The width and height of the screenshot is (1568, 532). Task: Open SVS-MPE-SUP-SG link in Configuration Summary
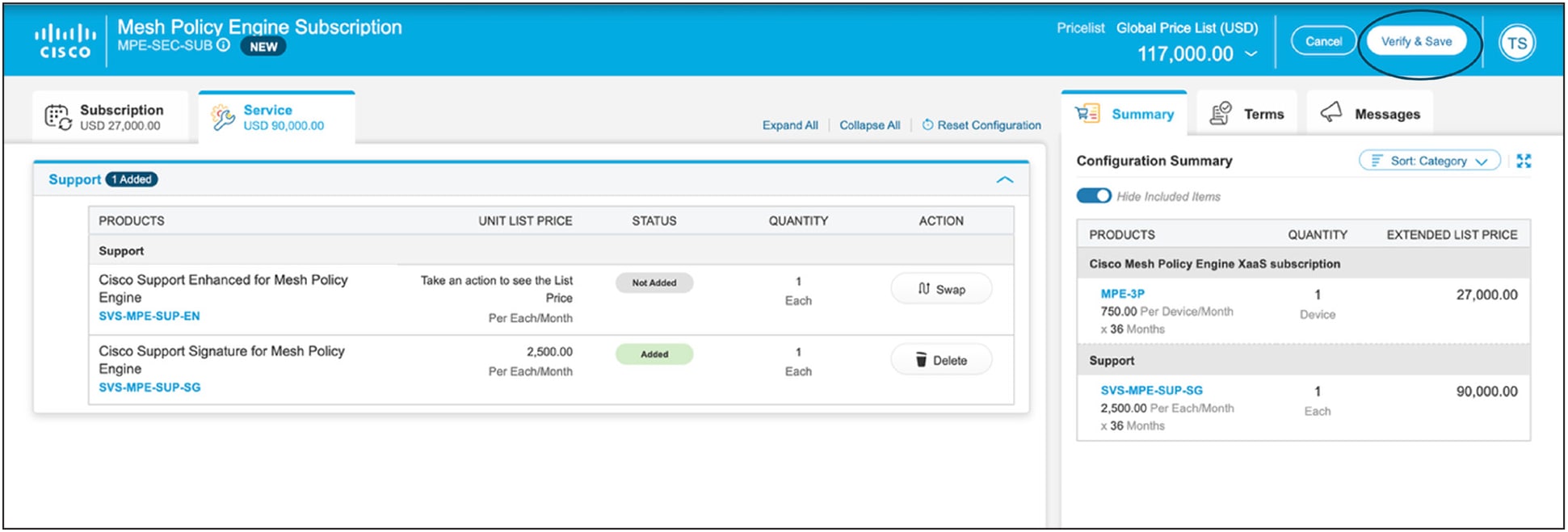1151,391
